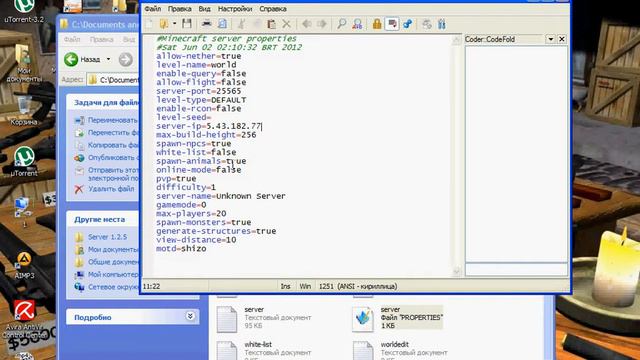Click the Find and replace icon
This screenshot has width=640, height=360.
click(x=357, y=24)
